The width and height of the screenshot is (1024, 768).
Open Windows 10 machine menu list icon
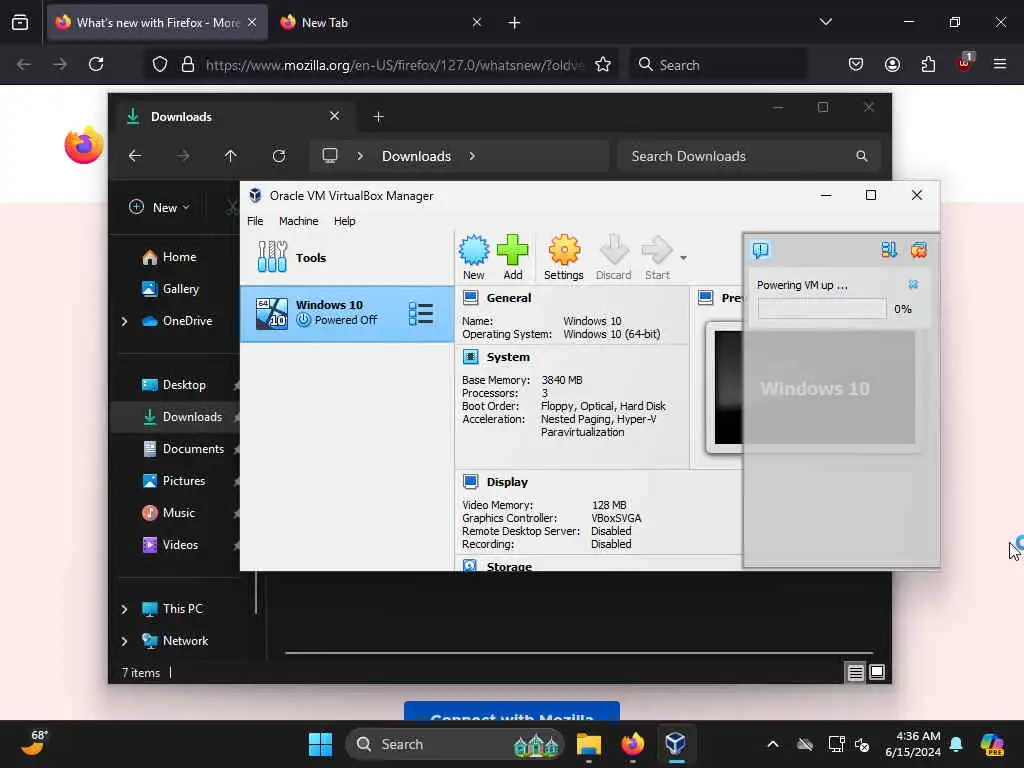(421, 313)
